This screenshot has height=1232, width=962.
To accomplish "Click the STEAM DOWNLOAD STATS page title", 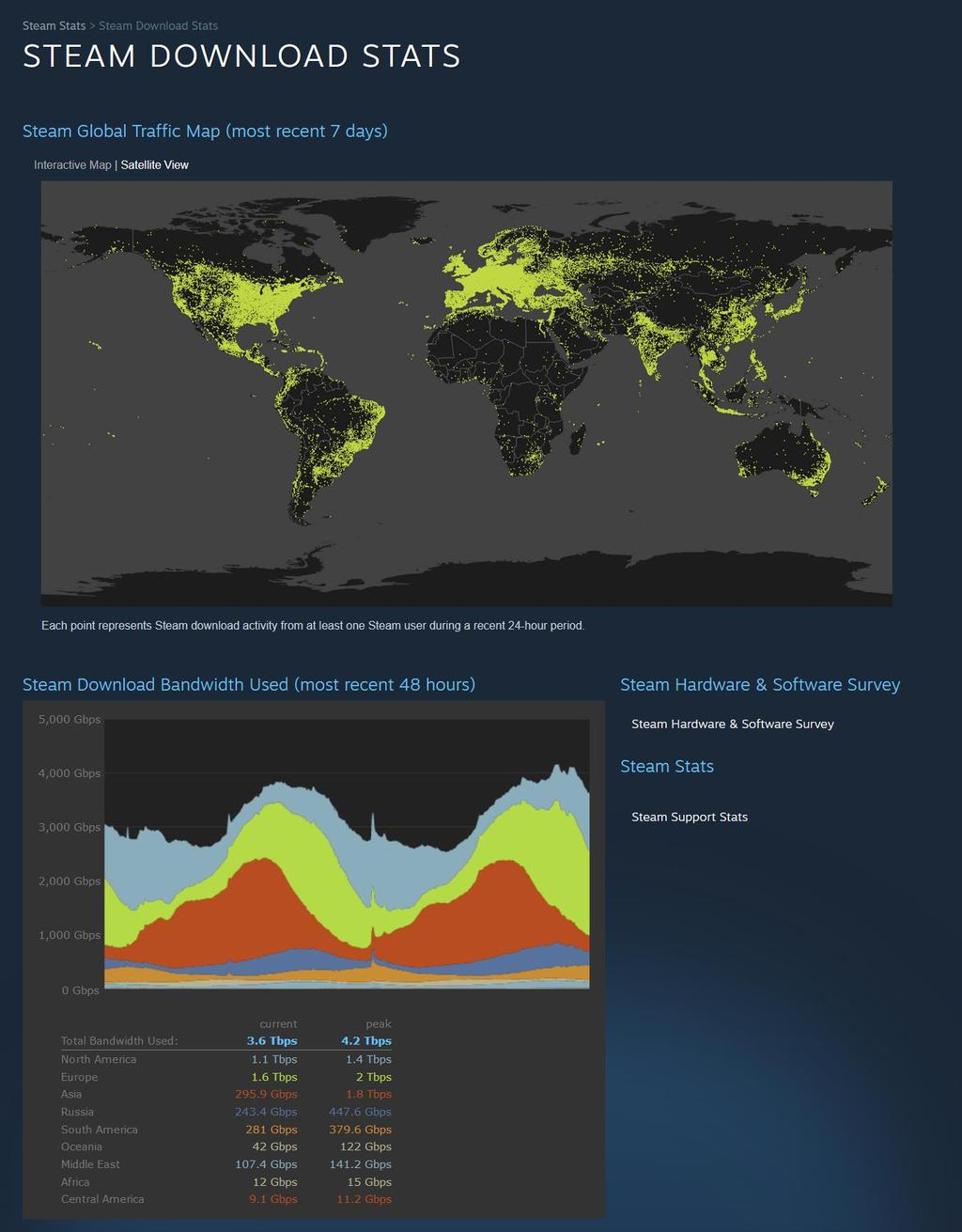I will [x=241, y=56].
